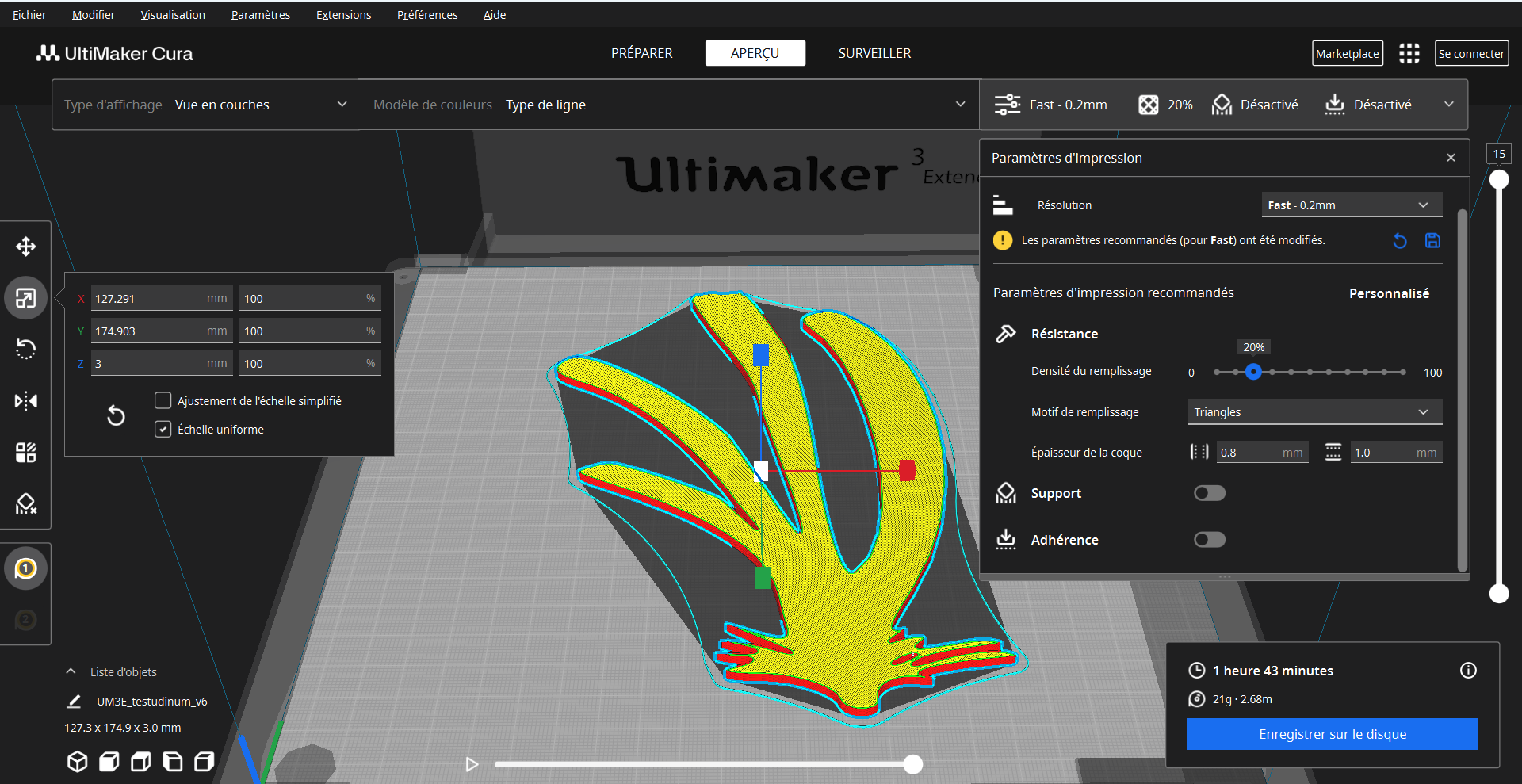Open the Aide menu

pyautogui.click(x=495, y=14)
